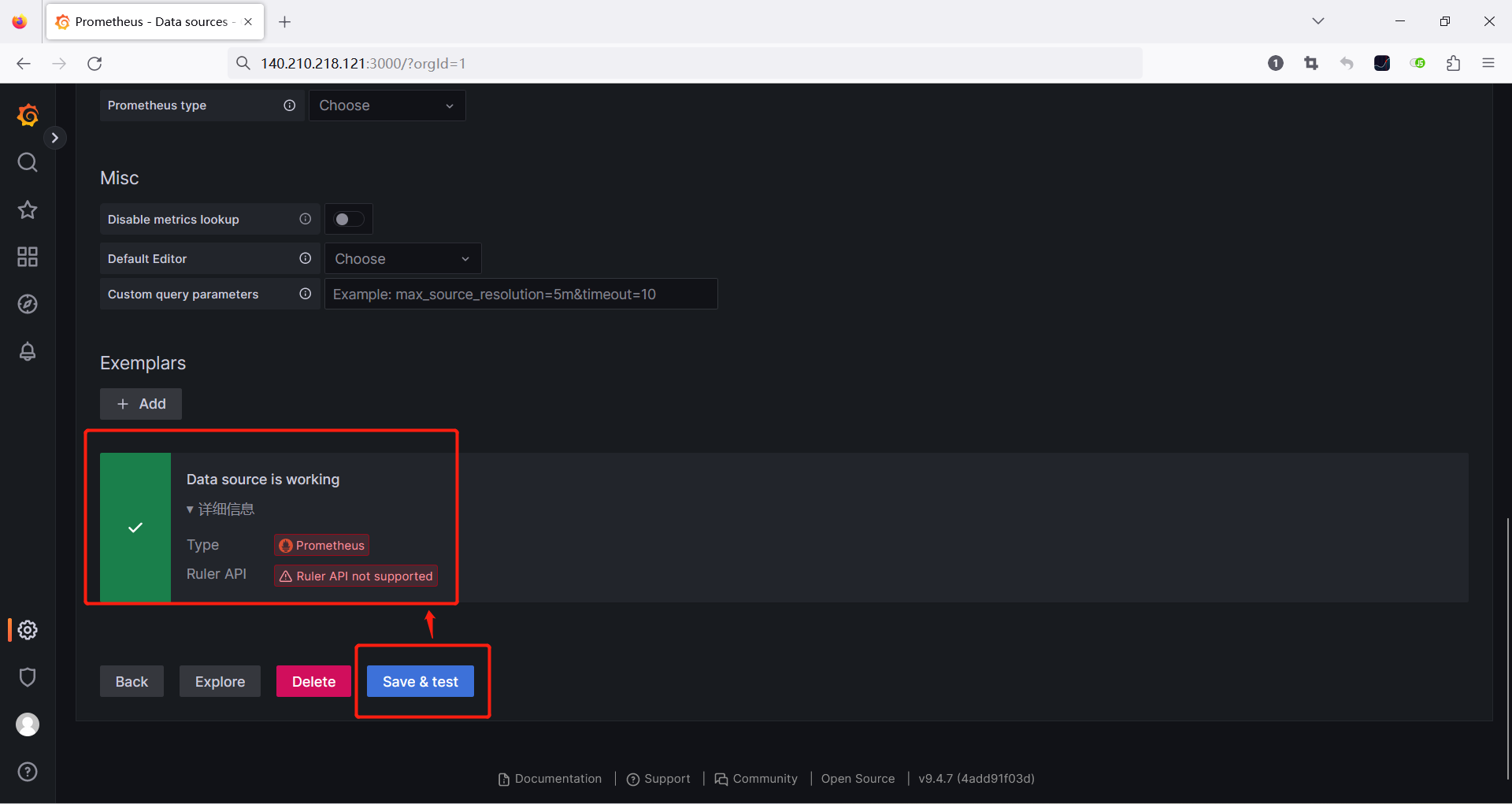The image size is (1512, 804).
Task: Delete the data source
Action: click(x=313, y=682)
